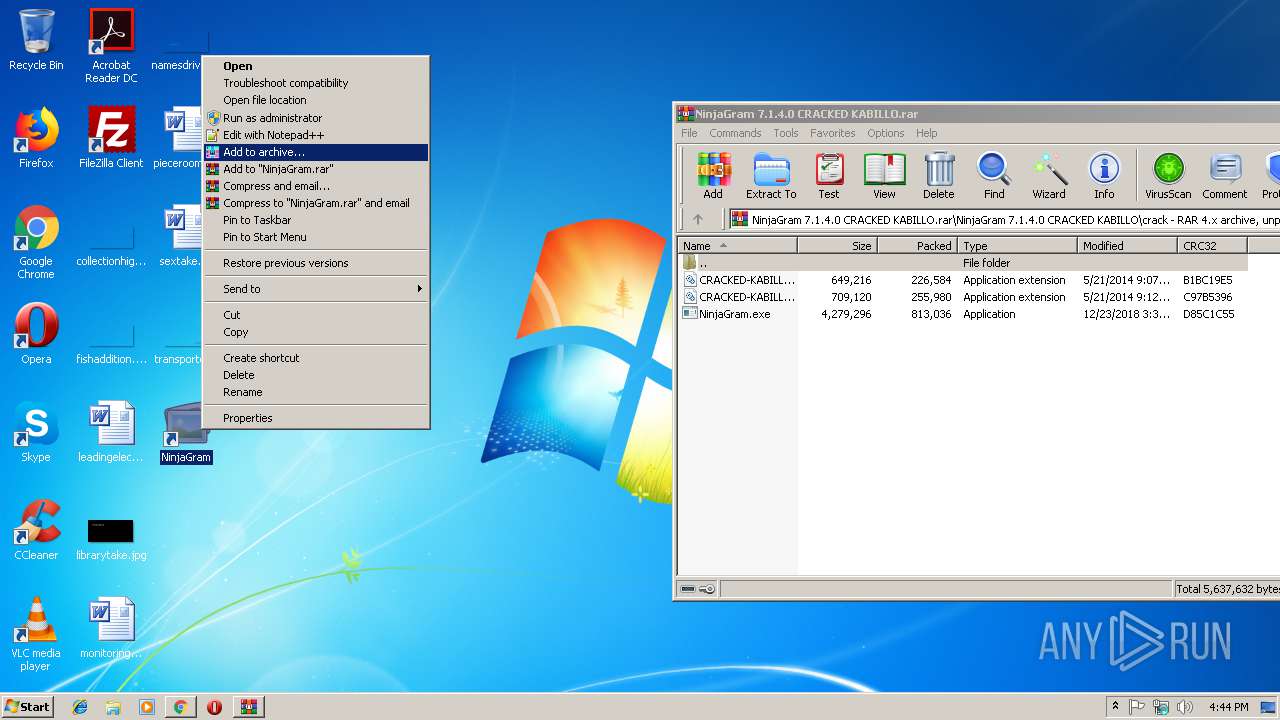Select the Google Chrome desktop icon
Viewport: 1280px width, 720px height.
point(36,243)
